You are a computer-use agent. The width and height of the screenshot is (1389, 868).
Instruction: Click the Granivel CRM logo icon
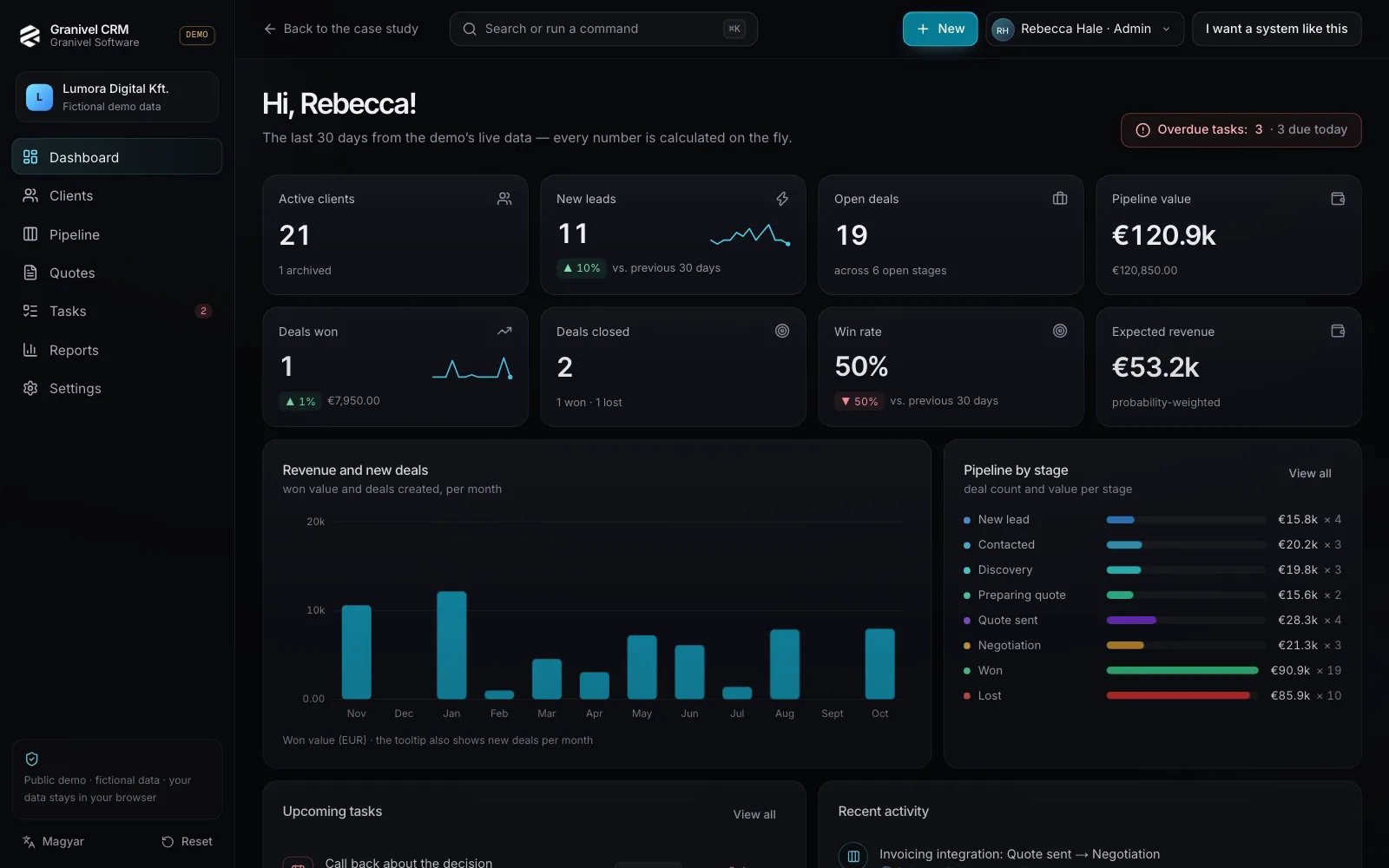[30, 36]
